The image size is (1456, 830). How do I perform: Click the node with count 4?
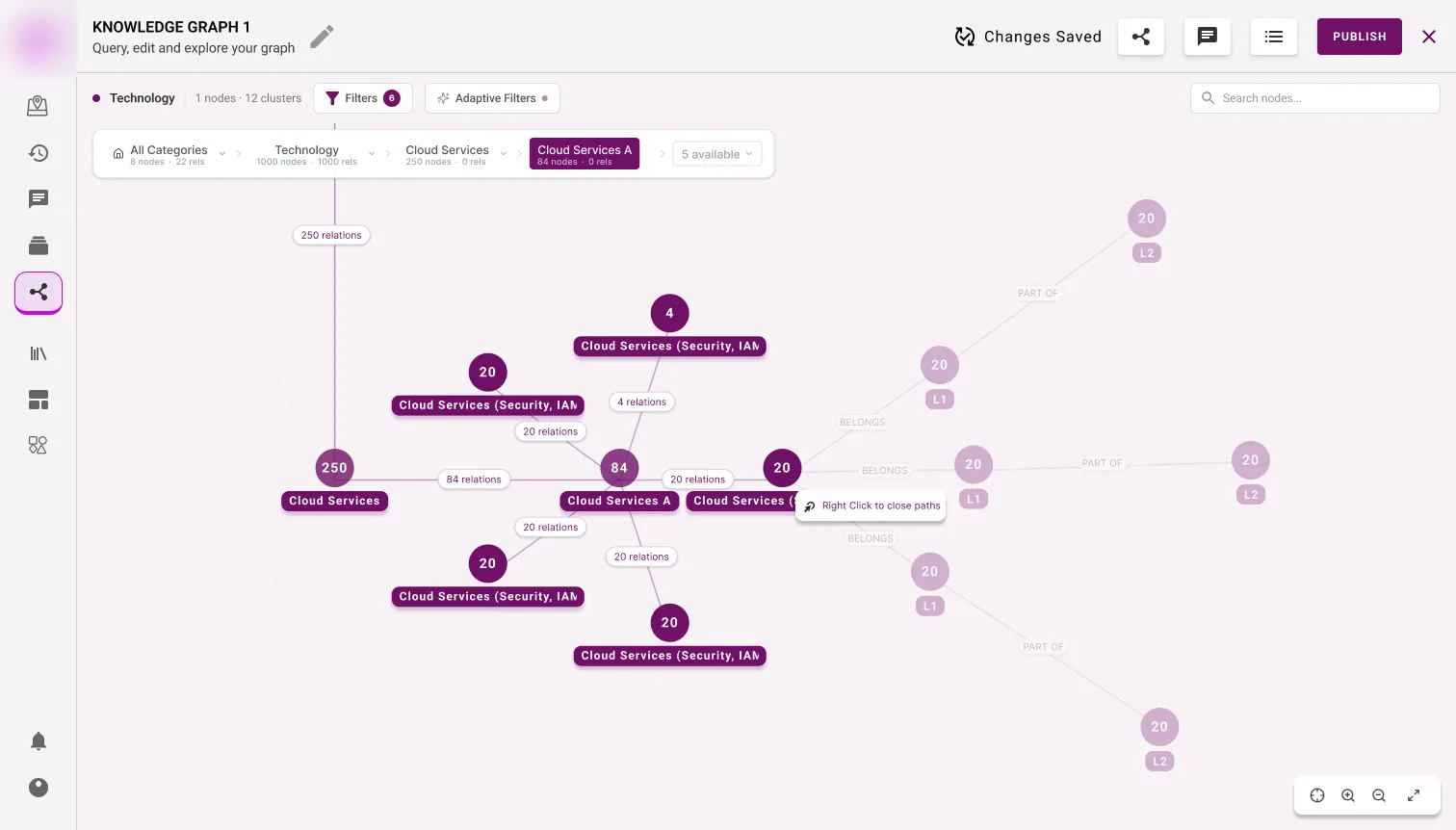point(669,313)
